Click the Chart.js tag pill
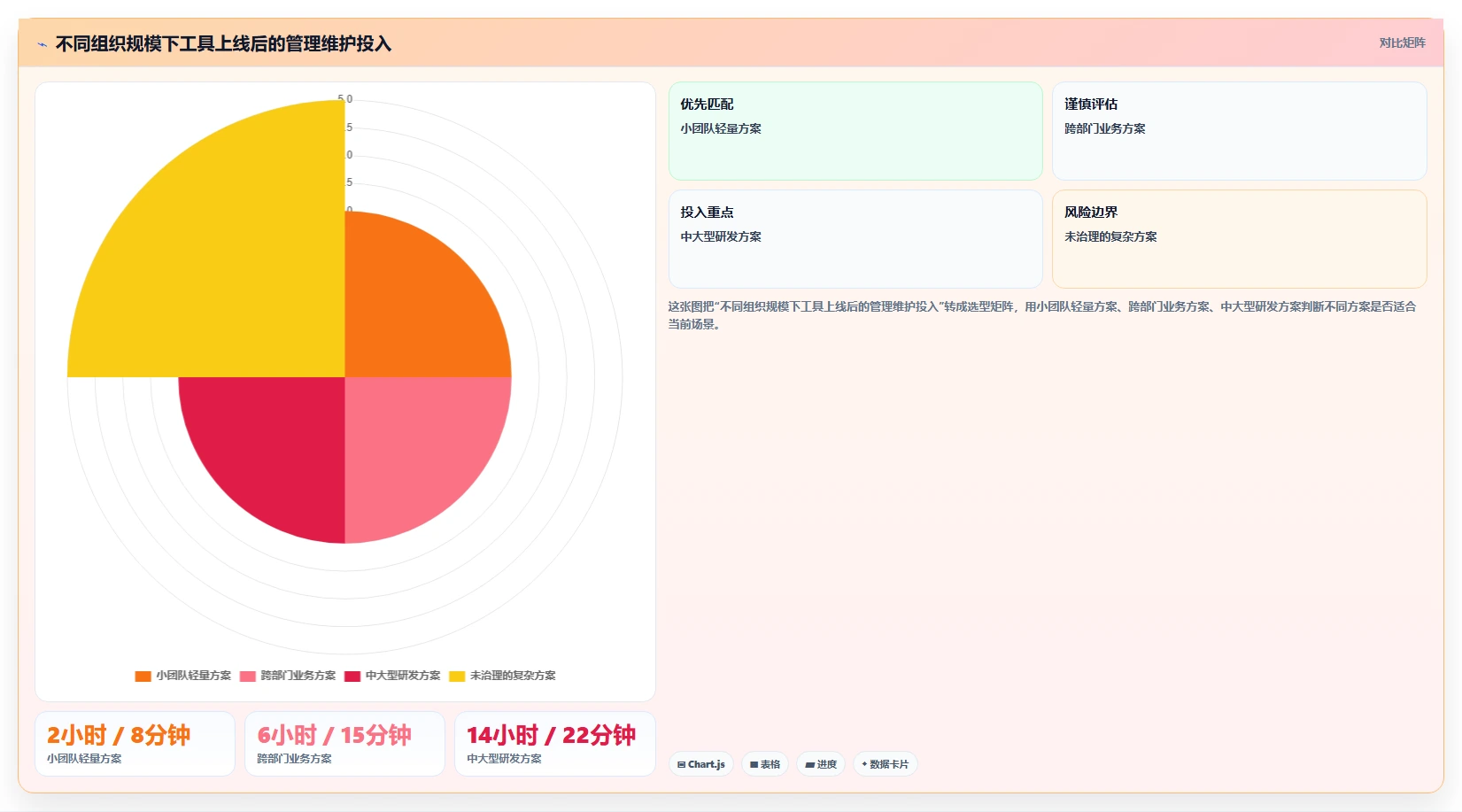This screenshot has width=1462, height=812. pos(700,764)
